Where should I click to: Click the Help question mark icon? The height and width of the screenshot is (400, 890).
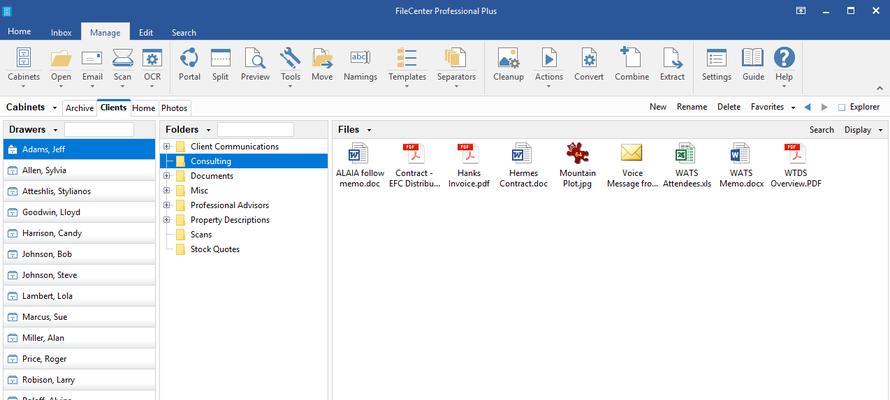[x=784, y=58]
